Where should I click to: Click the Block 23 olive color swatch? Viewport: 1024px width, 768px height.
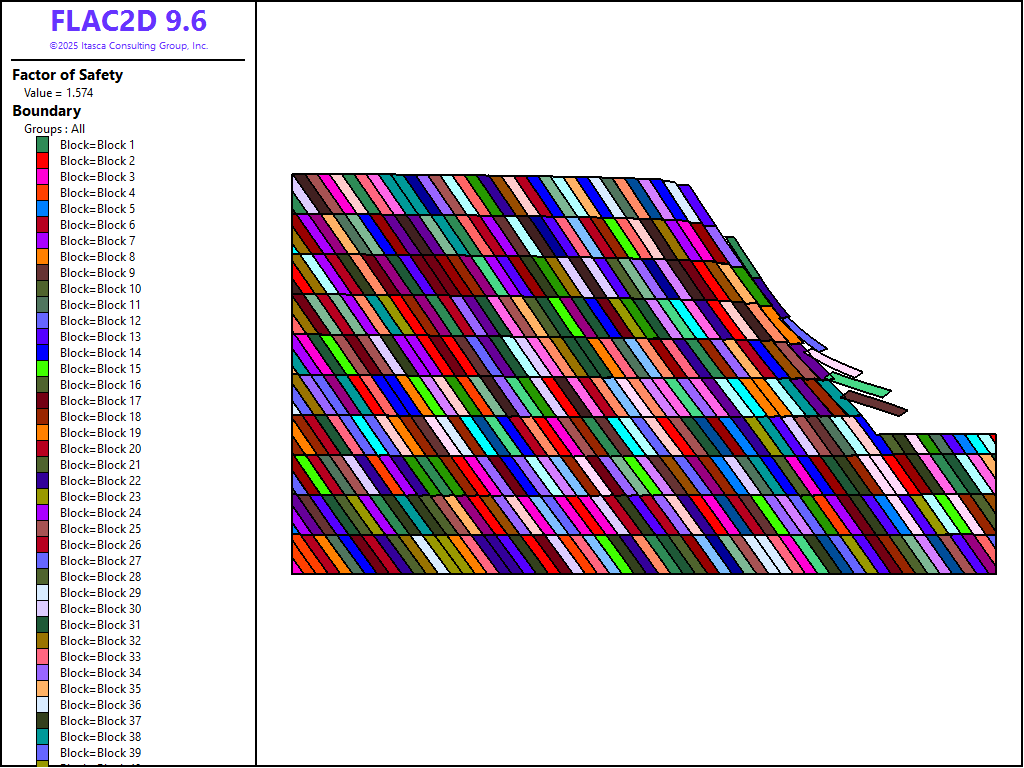pos(43,497)
